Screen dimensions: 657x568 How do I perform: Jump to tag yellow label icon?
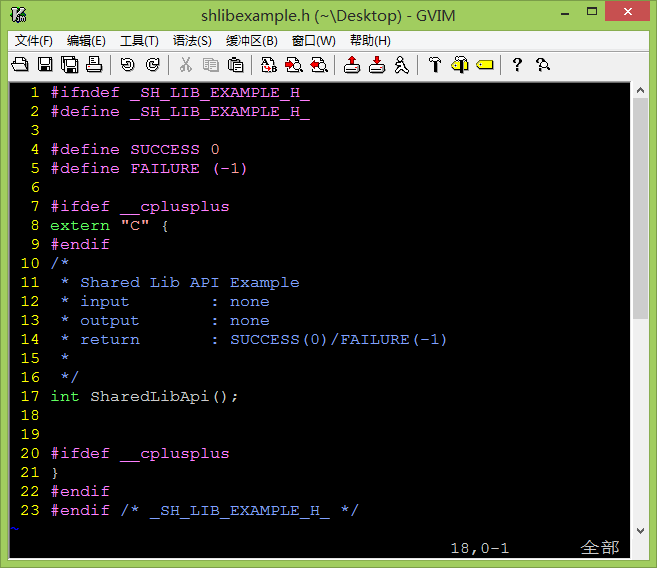[x=485, y=65]
